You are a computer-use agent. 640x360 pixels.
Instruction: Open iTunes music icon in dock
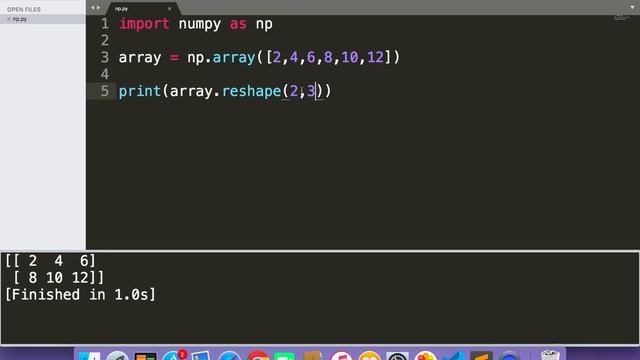click(342, 356)
